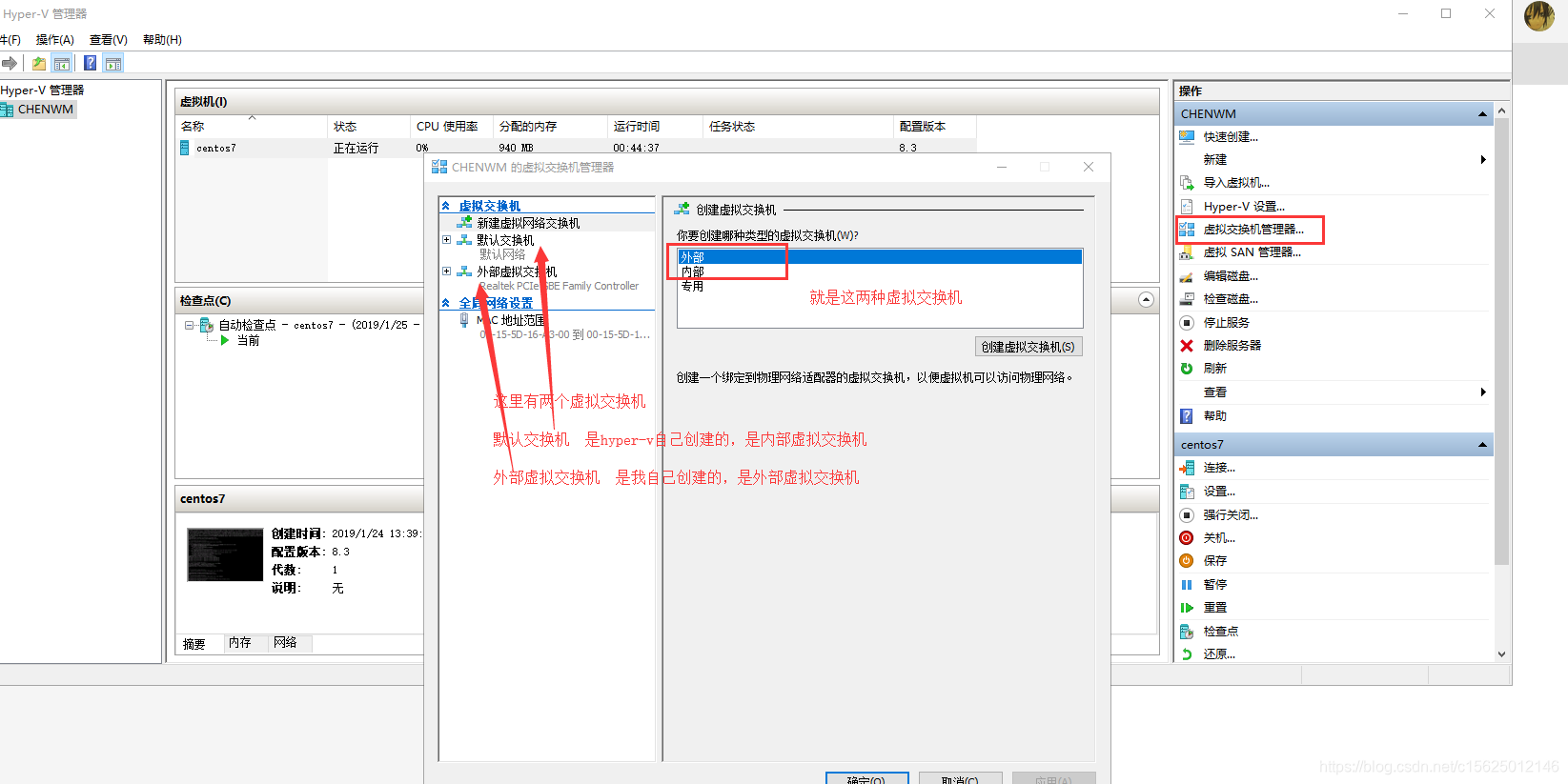Collapse the 检查点 pane with round chevron

1147,300
